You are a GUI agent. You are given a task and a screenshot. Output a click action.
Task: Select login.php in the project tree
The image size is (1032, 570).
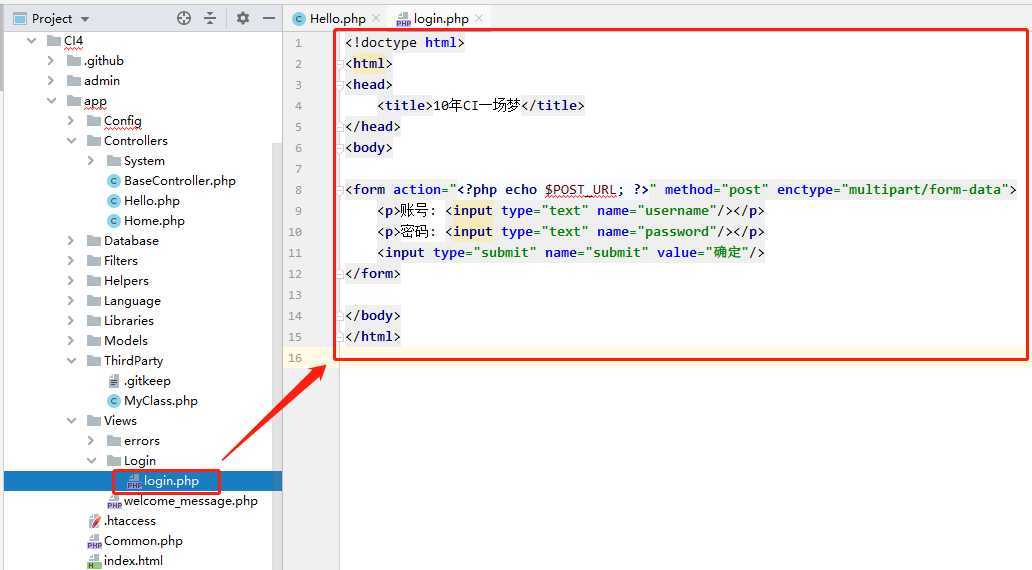pos(171,481)
